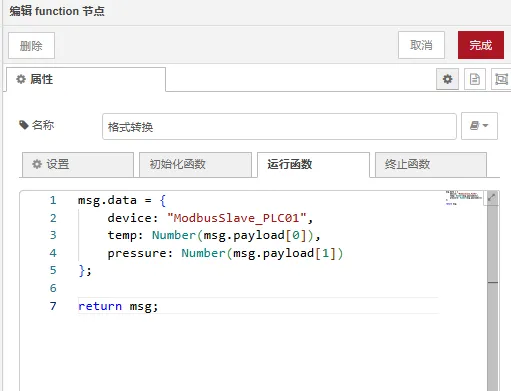Click line number 3 in the editor
This screenshot has height=391, width=511.
click(x=53, y=235)
